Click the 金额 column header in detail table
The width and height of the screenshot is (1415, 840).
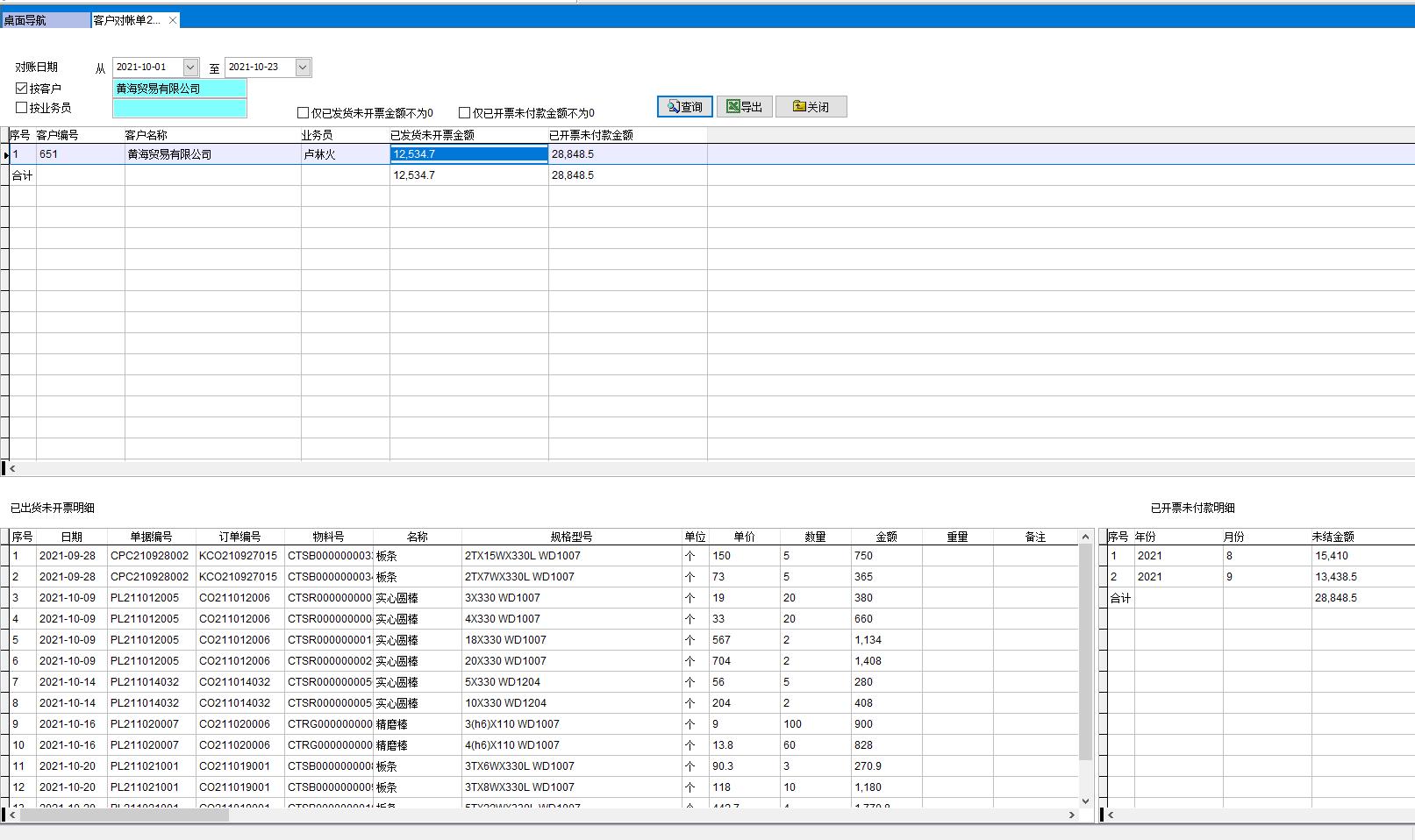tap(886, 537)
